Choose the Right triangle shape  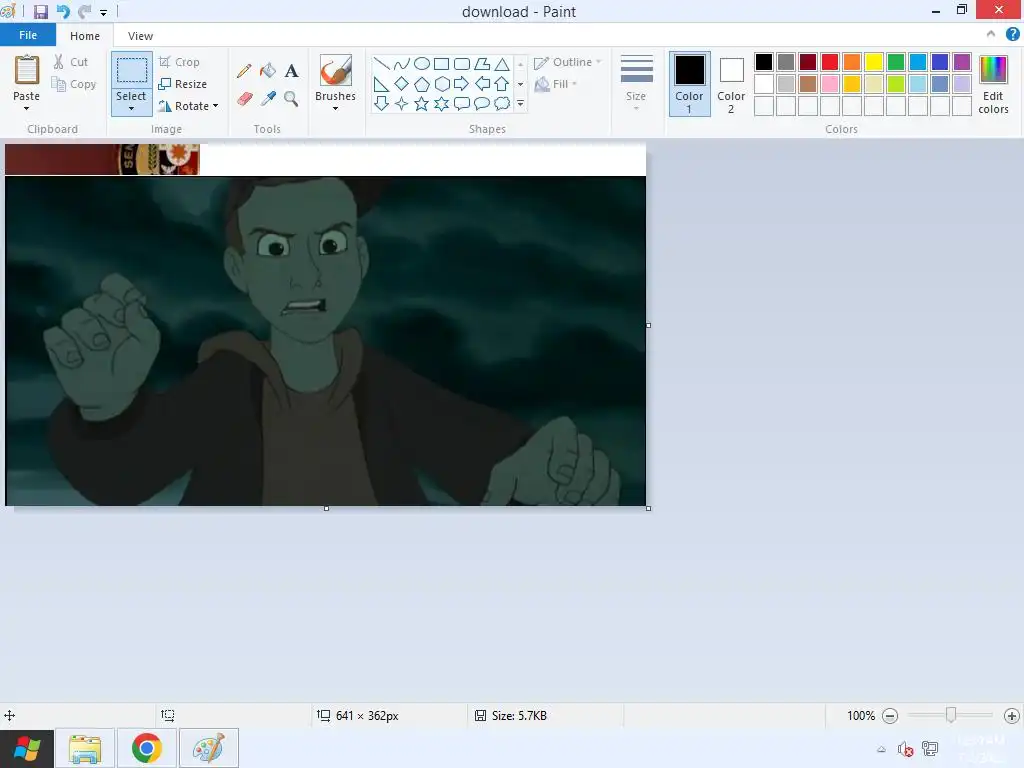click(381, 84)
